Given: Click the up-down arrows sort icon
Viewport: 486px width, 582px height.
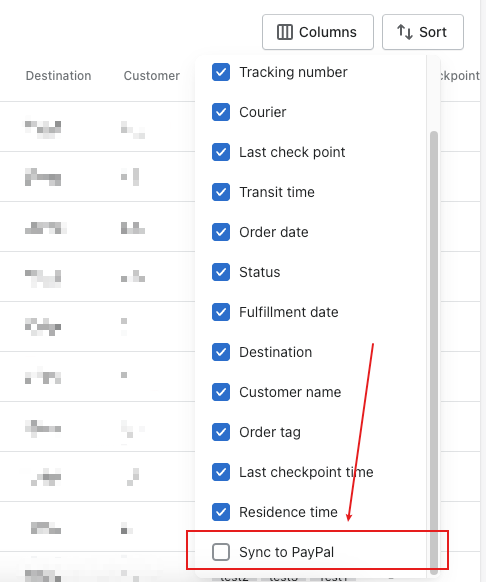Looking at the screenshot, I should (x=405, y=32).
